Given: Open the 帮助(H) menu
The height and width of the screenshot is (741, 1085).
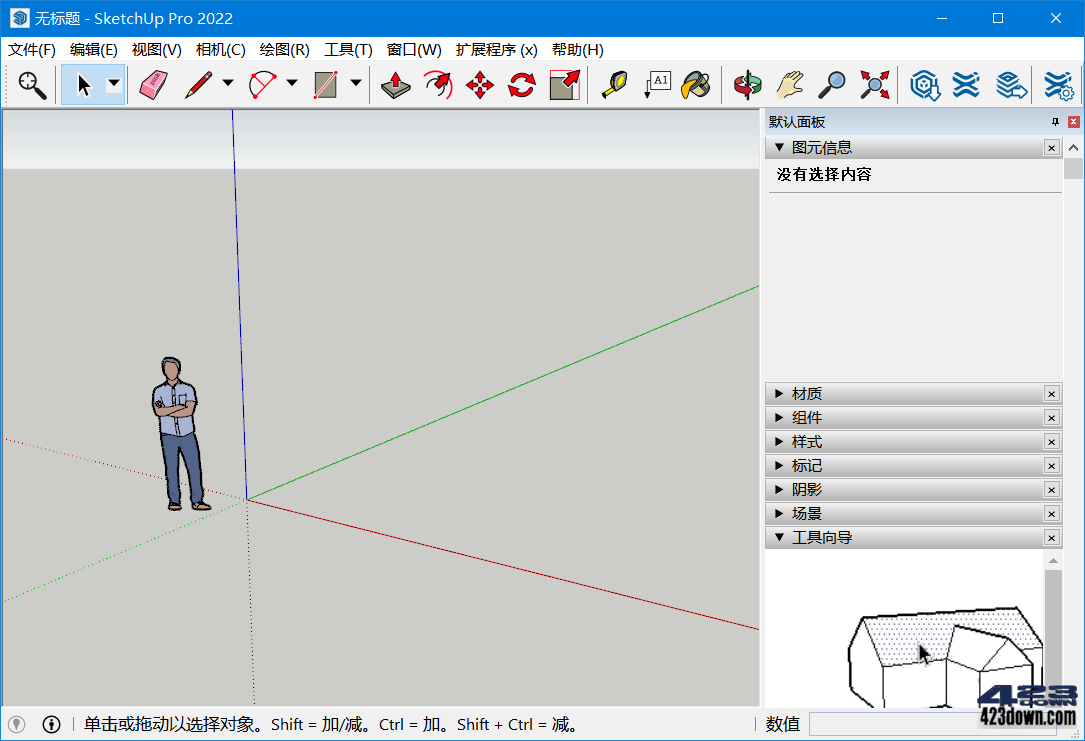Looking at the screenshot, I should 578,50.
